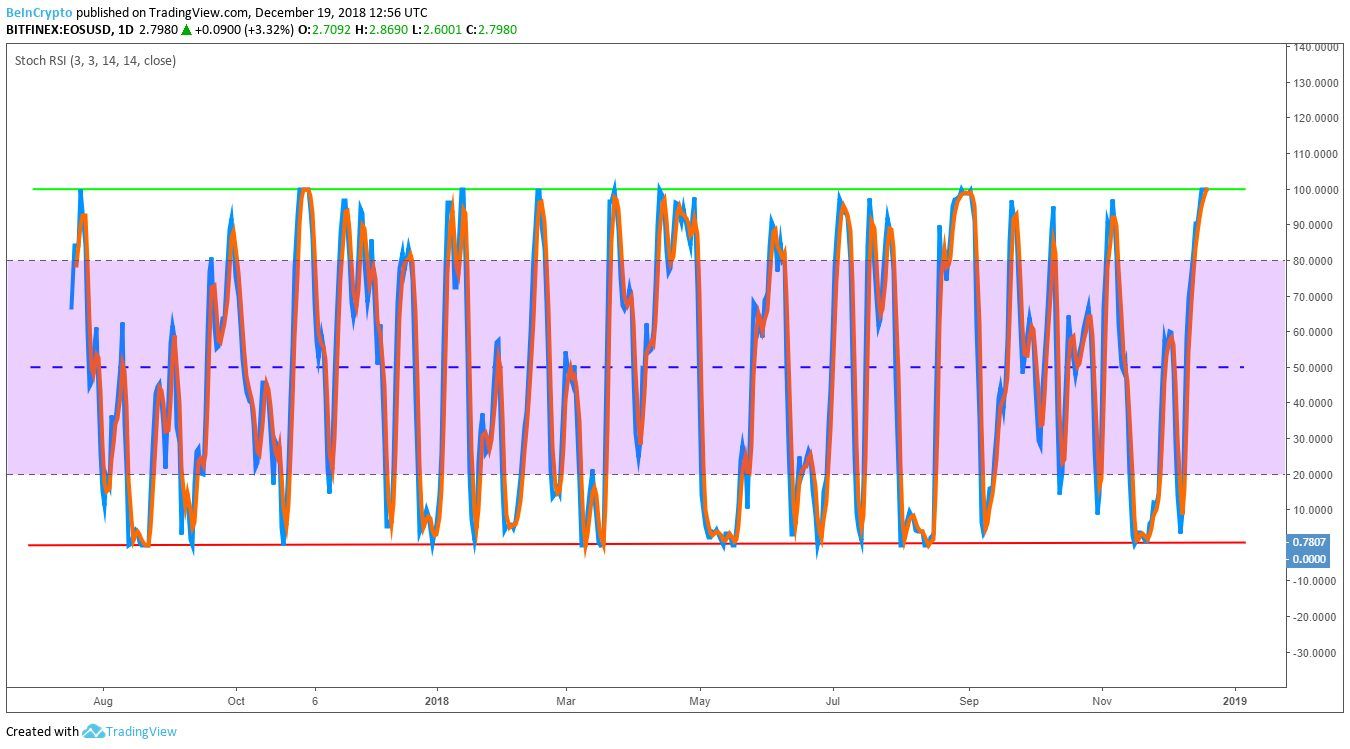1350x749 pixels.
Task: Click the 6 label on time axis
Action: [x=315, y=702]
